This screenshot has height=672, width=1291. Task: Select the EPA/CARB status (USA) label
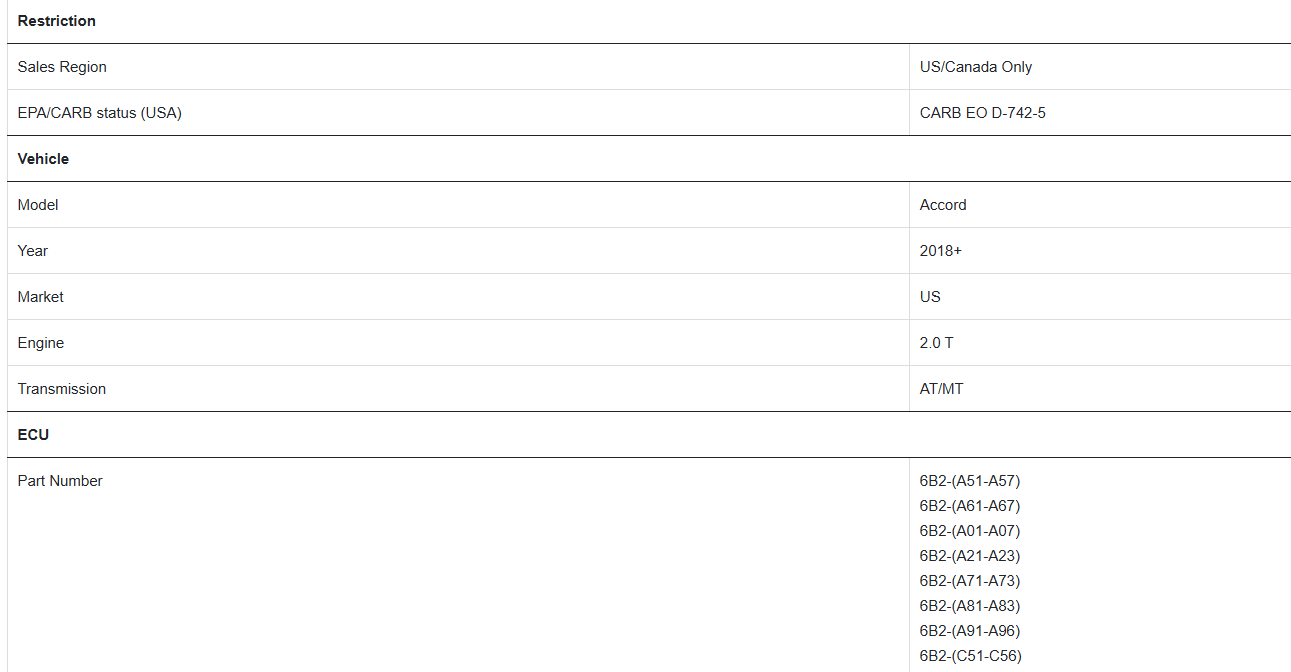[100, 113]
